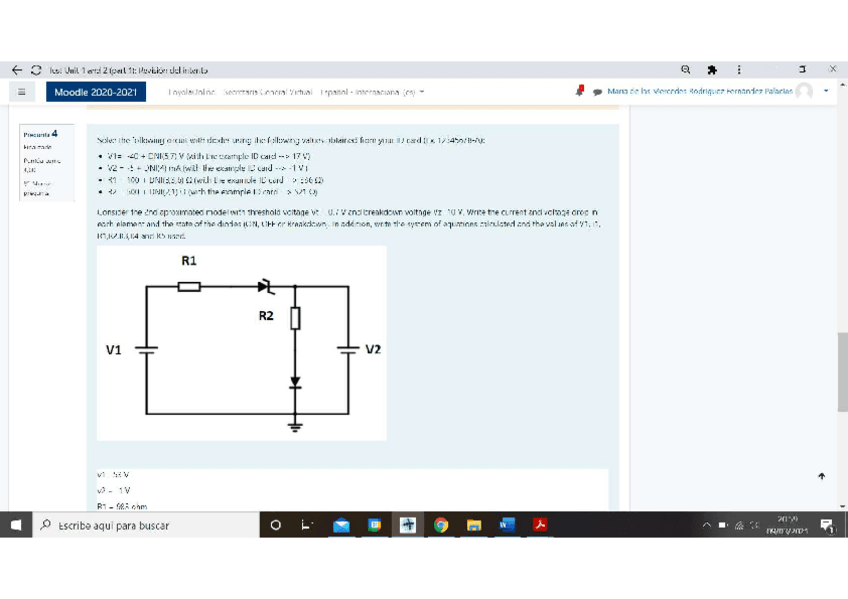Switch to the active snipping app on taskbar
Screen dimensions: 848x599
point(408,525)
